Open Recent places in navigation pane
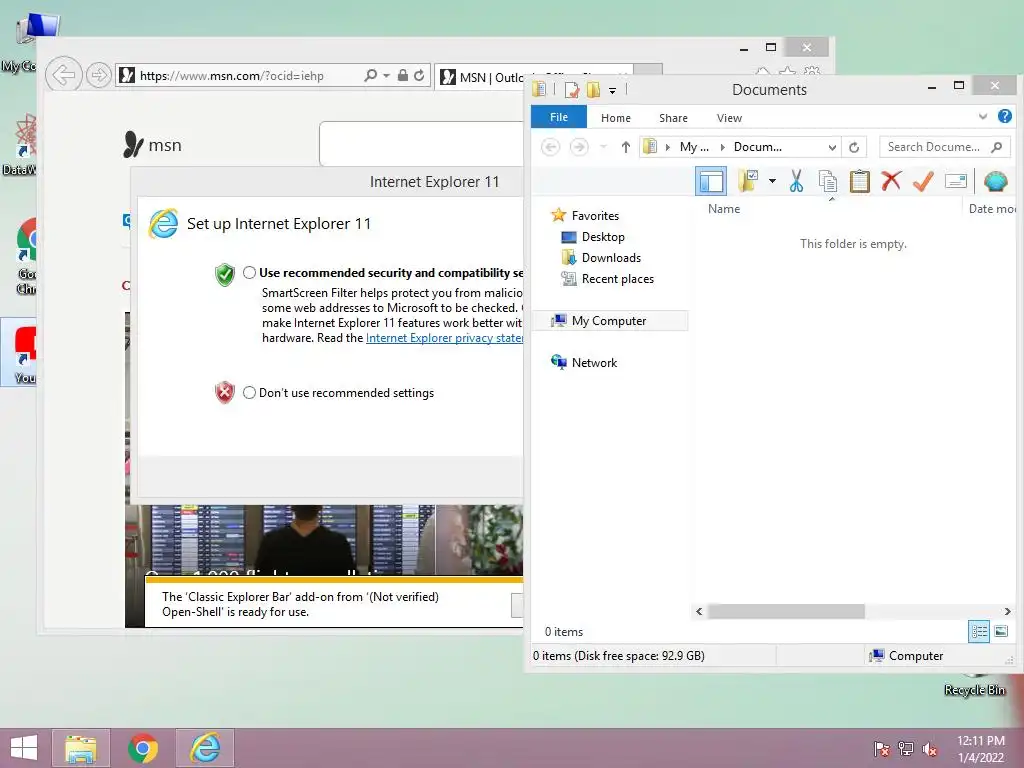1024x768 pixels. 618,279
